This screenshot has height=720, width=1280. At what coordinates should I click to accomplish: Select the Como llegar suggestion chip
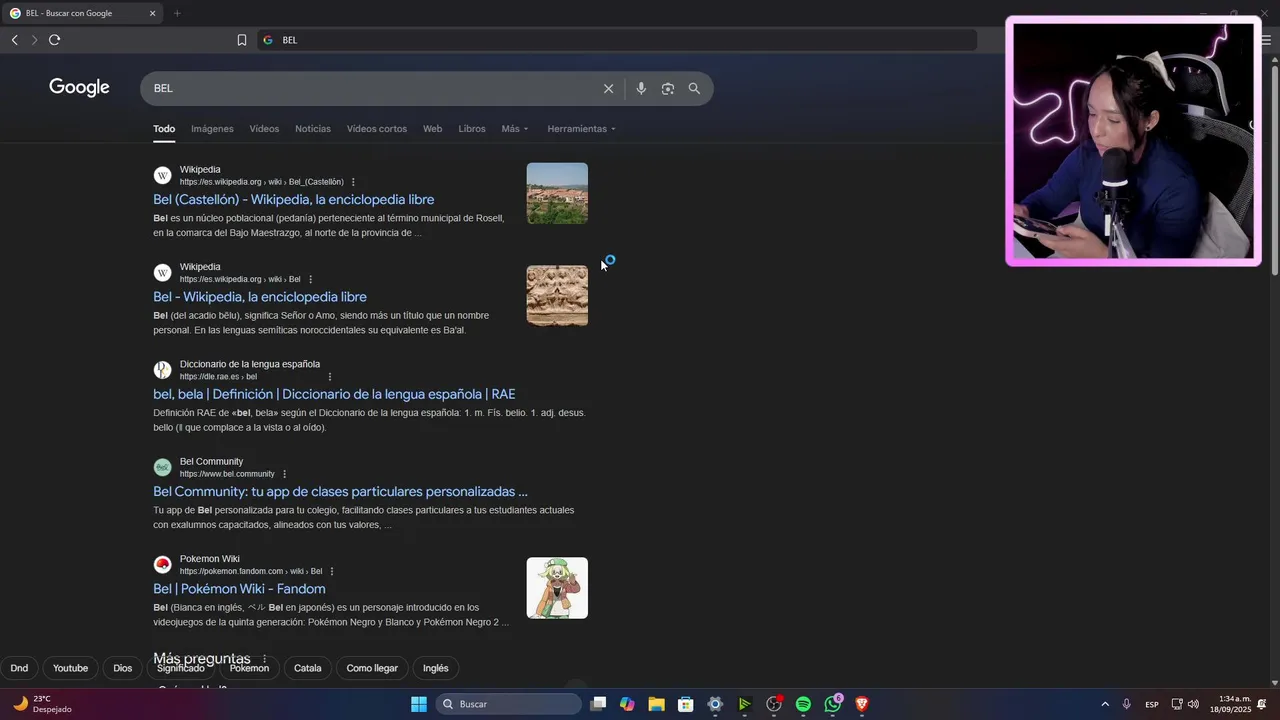click(372, 668)
